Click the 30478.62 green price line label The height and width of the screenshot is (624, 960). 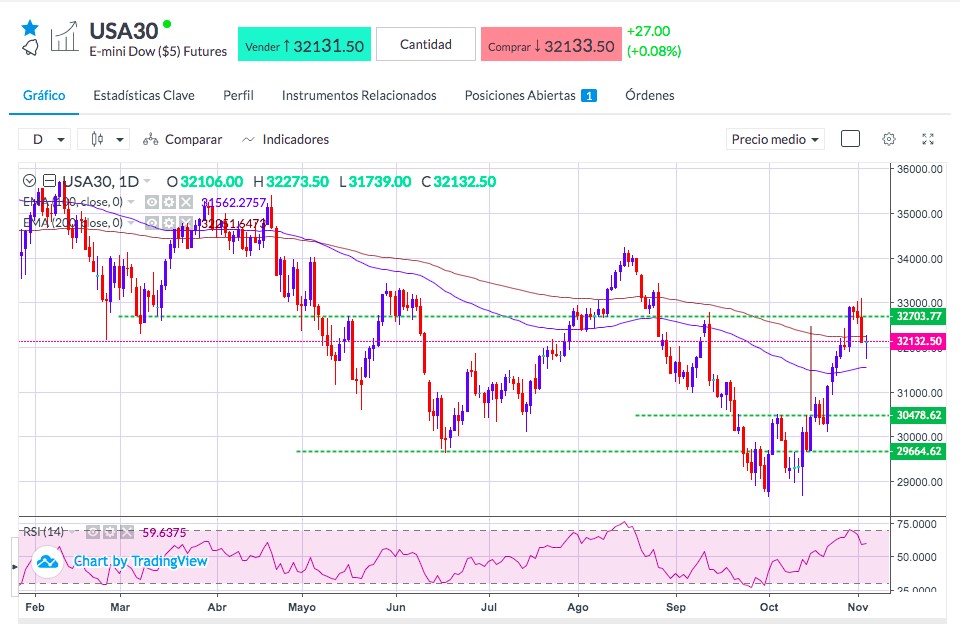point(918,415)
